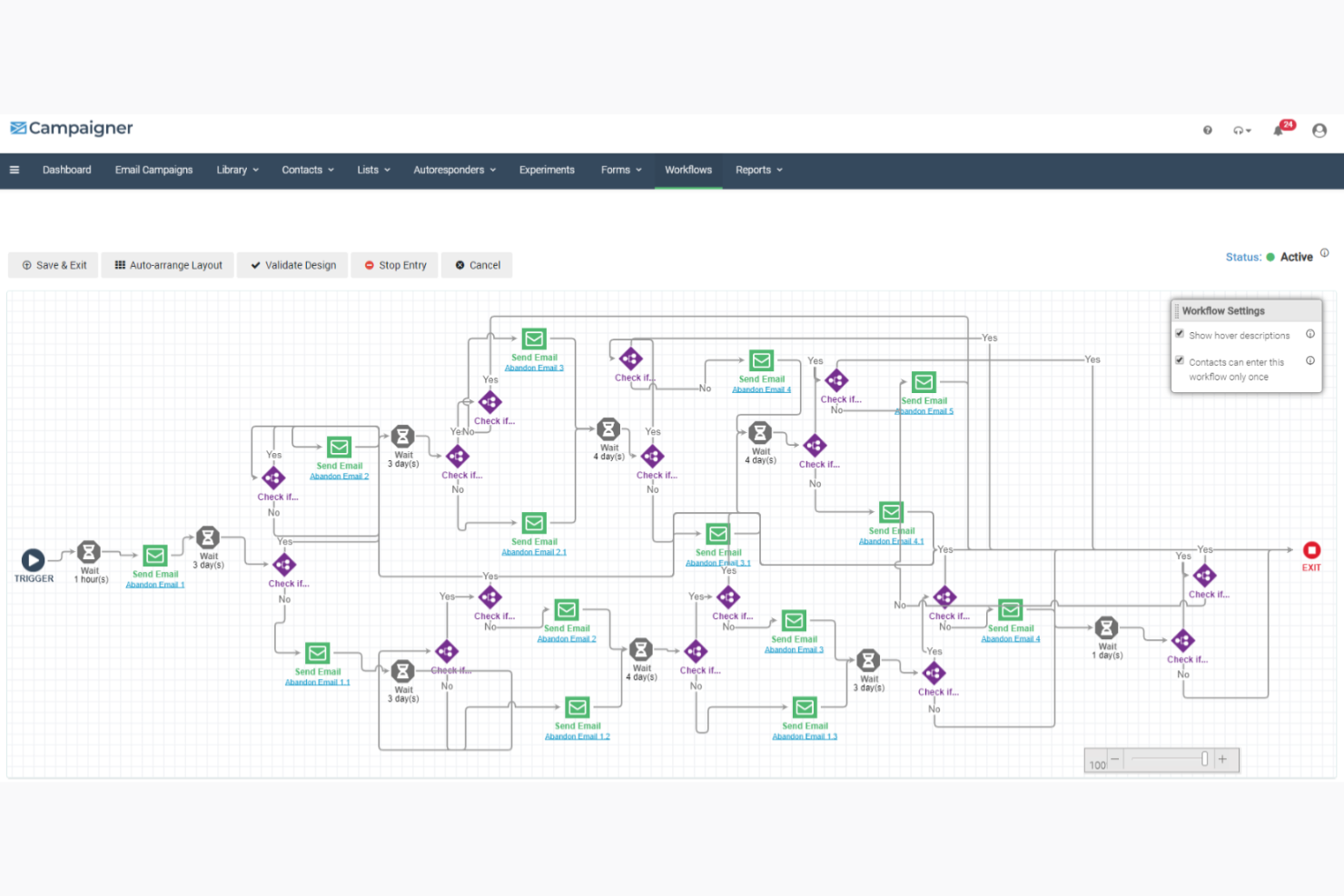1344x896 pixels.
Task: Expand the Library dropdown menu
Action: pyautogui.click(x=237, y=170)
